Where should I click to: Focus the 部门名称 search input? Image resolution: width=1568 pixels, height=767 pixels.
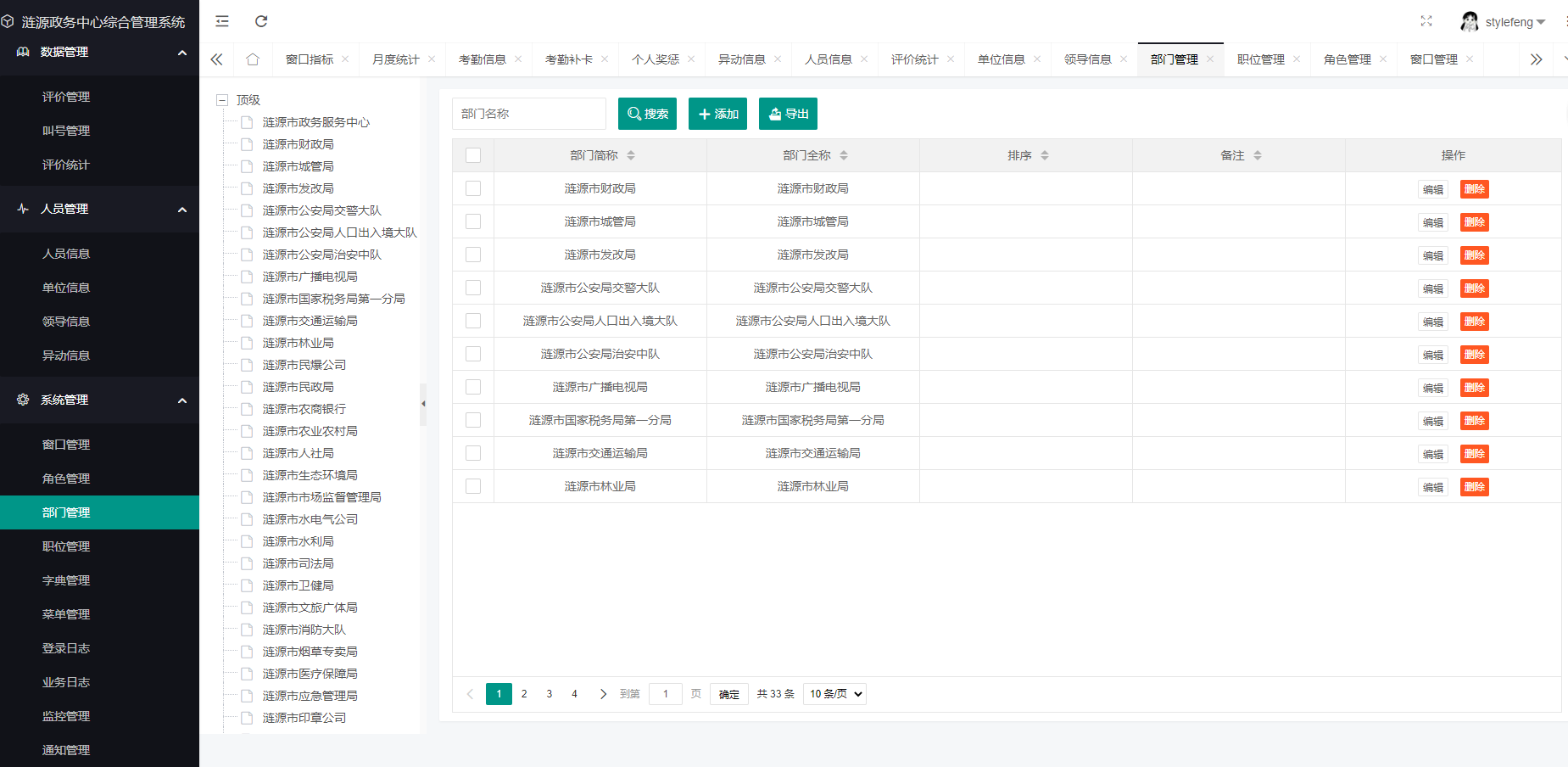pyautogui.click(x=529, y=114)
